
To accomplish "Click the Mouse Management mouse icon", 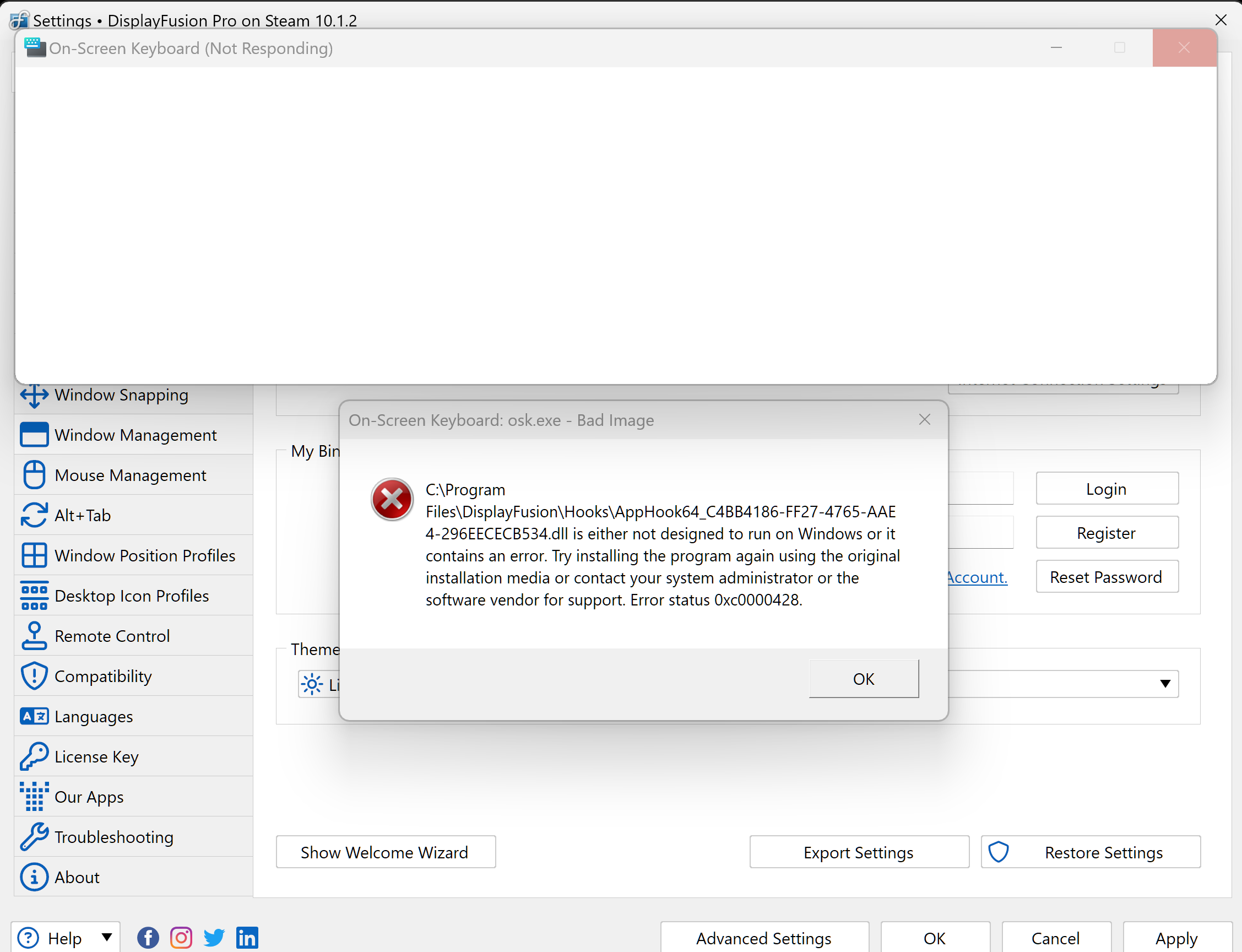I will [x=34, y=475].
